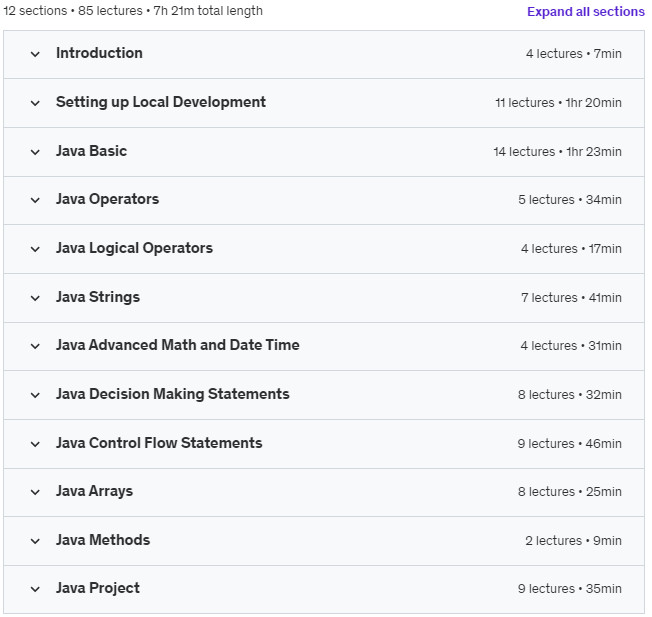Expand Java Decision Making Statements chevron
This screenshot has height=617, width=652.
(35, 395)
